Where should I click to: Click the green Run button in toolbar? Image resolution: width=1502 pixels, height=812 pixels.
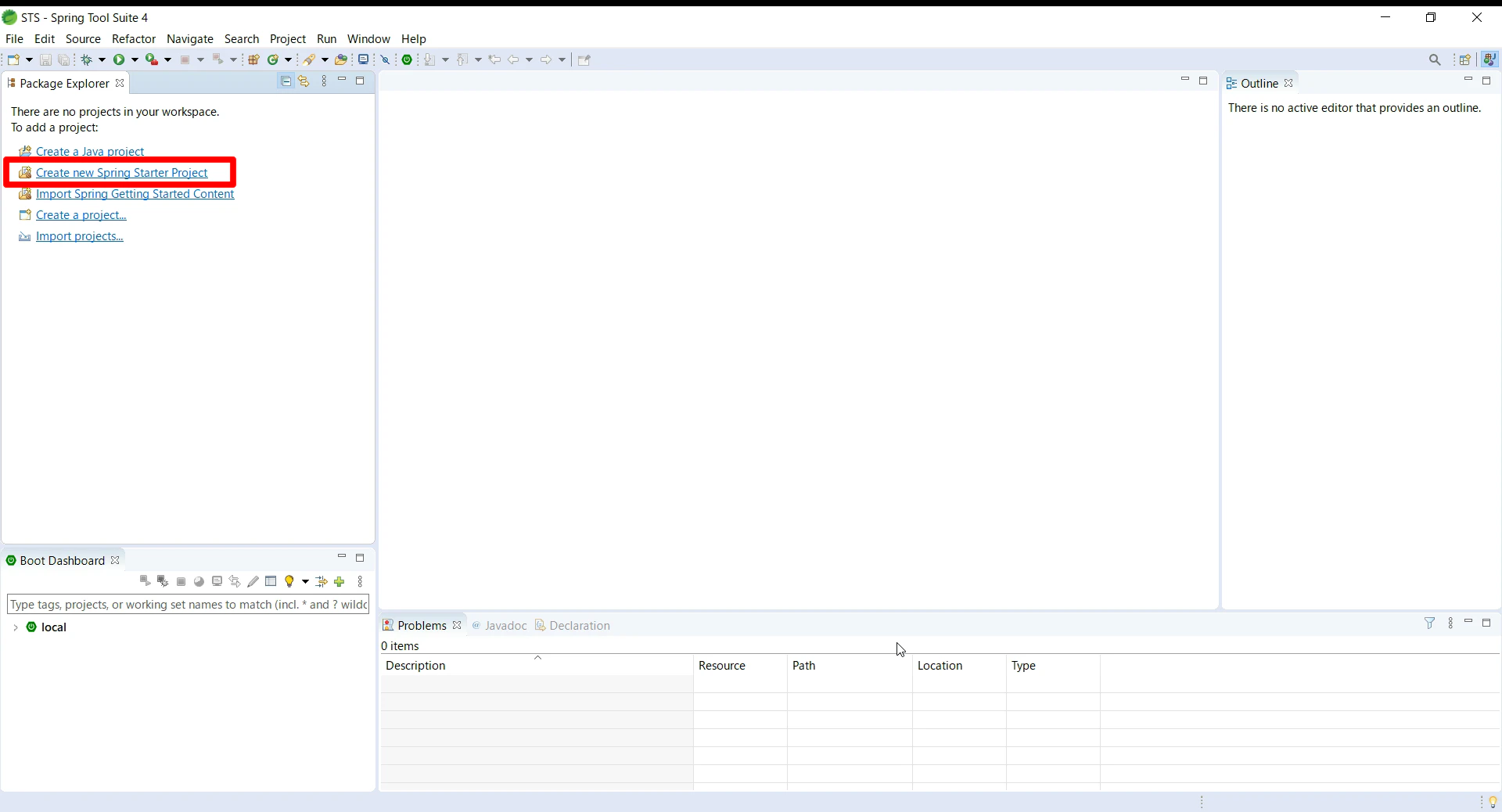(119, 59)
